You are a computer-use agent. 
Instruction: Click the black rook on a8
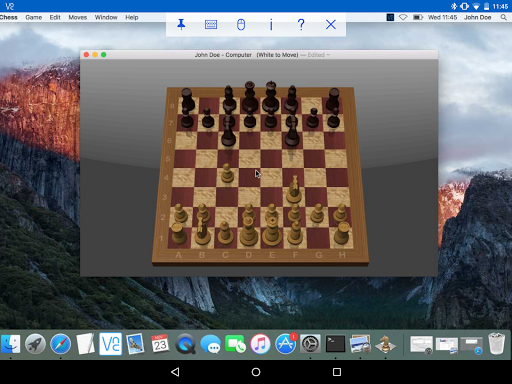(x=188, y=99)
